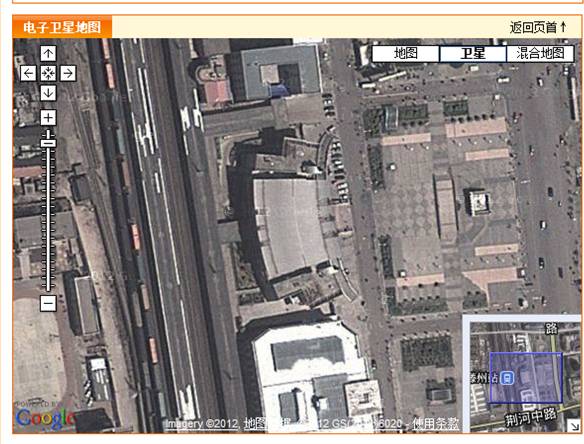Screen dimensions: 584x444
Task: Click Imagery ©2012 copyright text
Action: tap(201, 424)
